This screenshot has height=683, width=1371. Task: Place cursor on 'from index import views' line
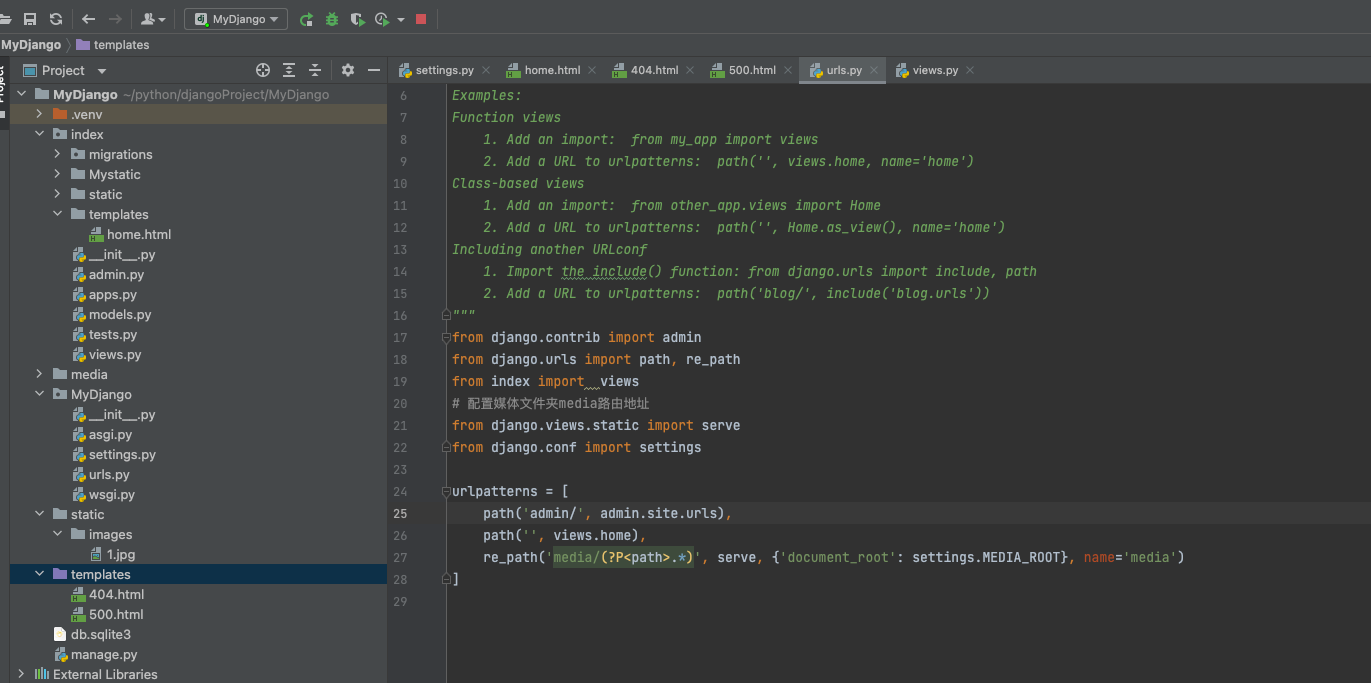[x=545, y=381]
